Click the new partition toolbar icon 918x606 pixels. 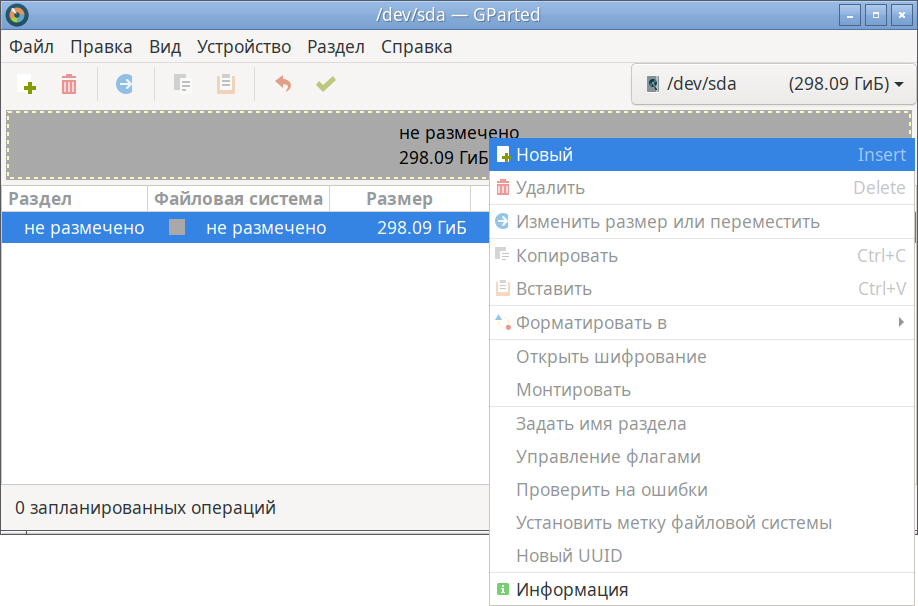27,84
